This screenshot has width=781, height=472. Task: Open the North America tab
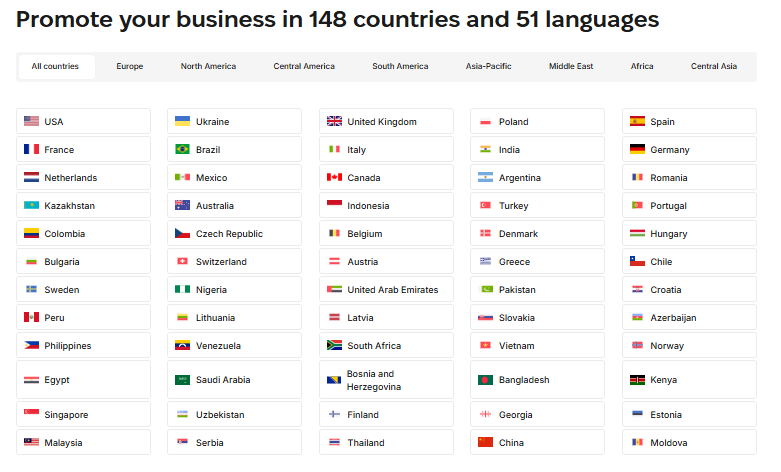208,67
